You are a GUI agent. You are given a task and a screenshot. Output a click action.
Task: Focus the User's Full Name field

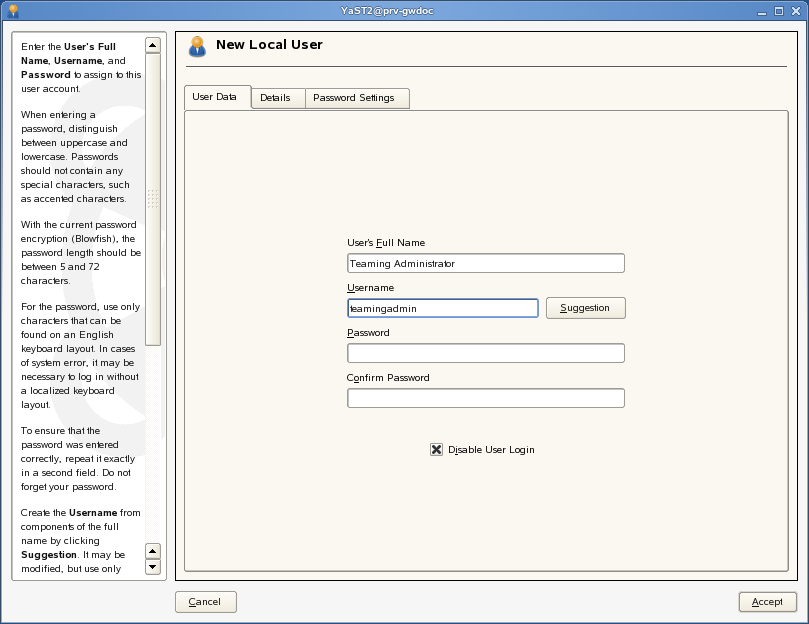click(x=486, y=263)
